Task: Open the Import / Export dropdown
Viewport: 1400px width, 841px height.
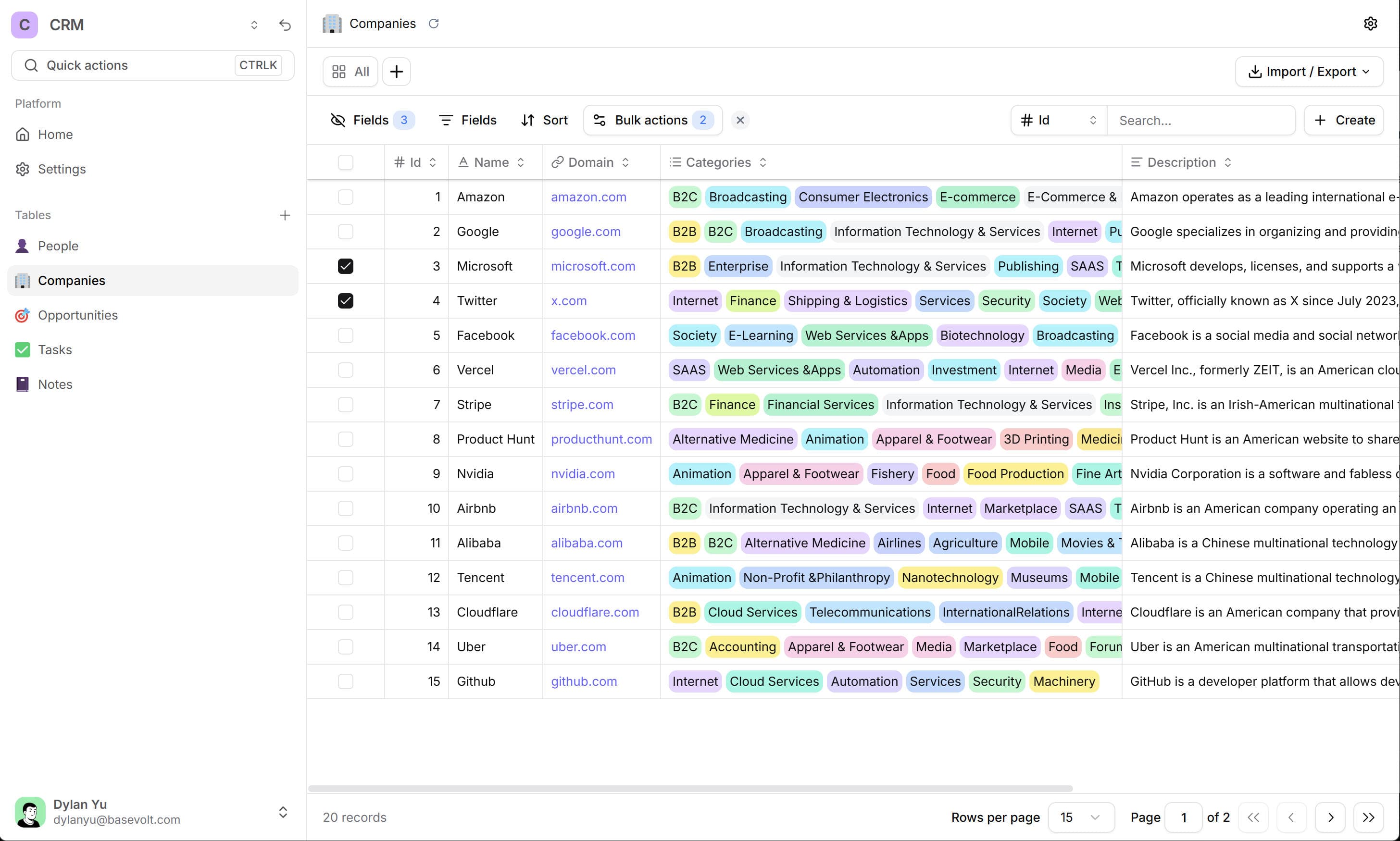Action: click(x=1309, y=72)
